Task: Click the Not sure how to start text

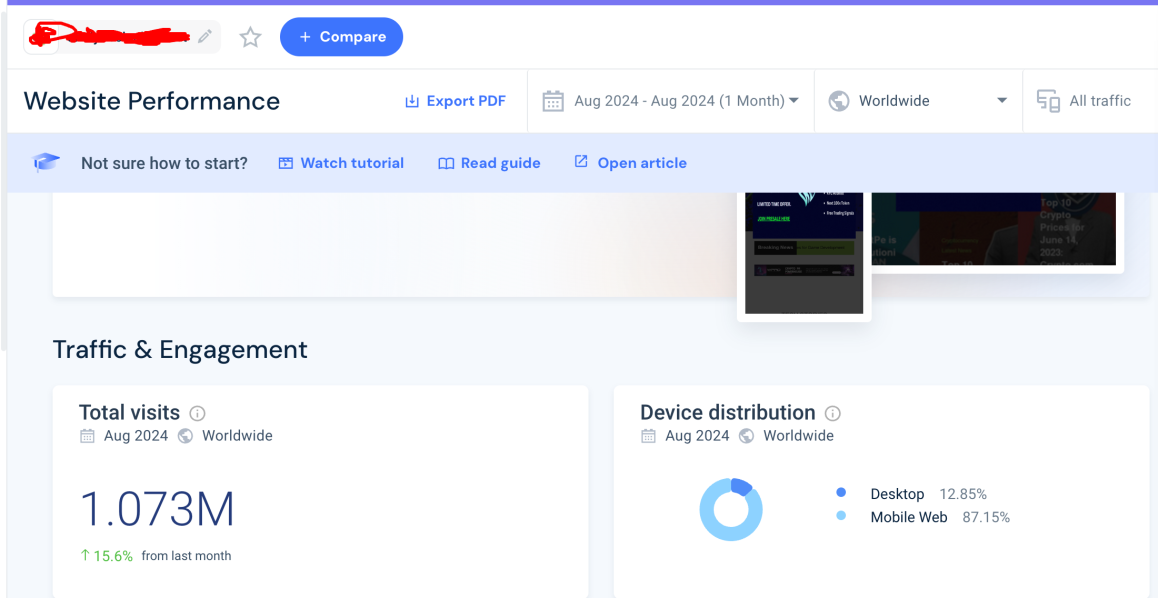Action: pyautogui.click(x=164, y=163)
